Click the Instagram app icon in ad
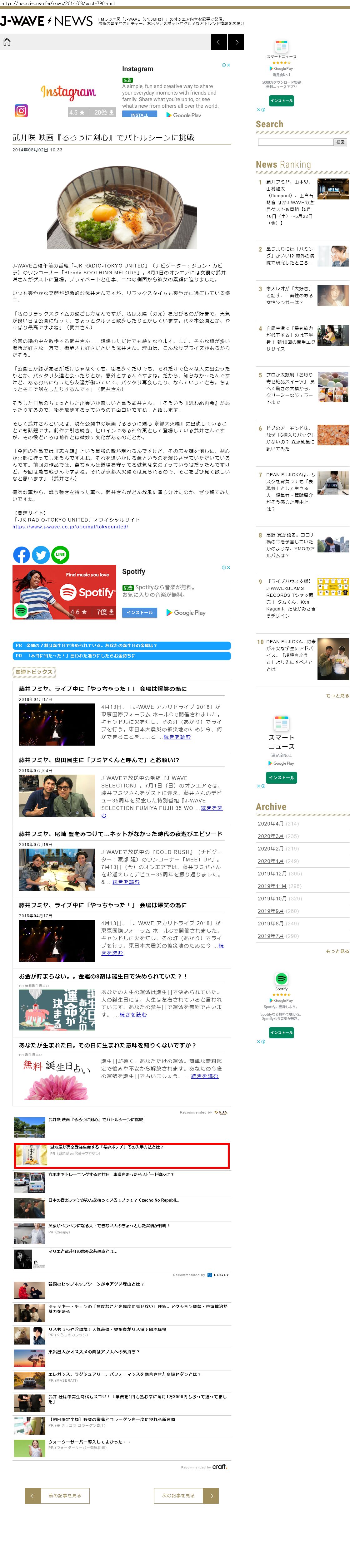350x1568 pixels. pyautogui.click(x=21, y=110)
